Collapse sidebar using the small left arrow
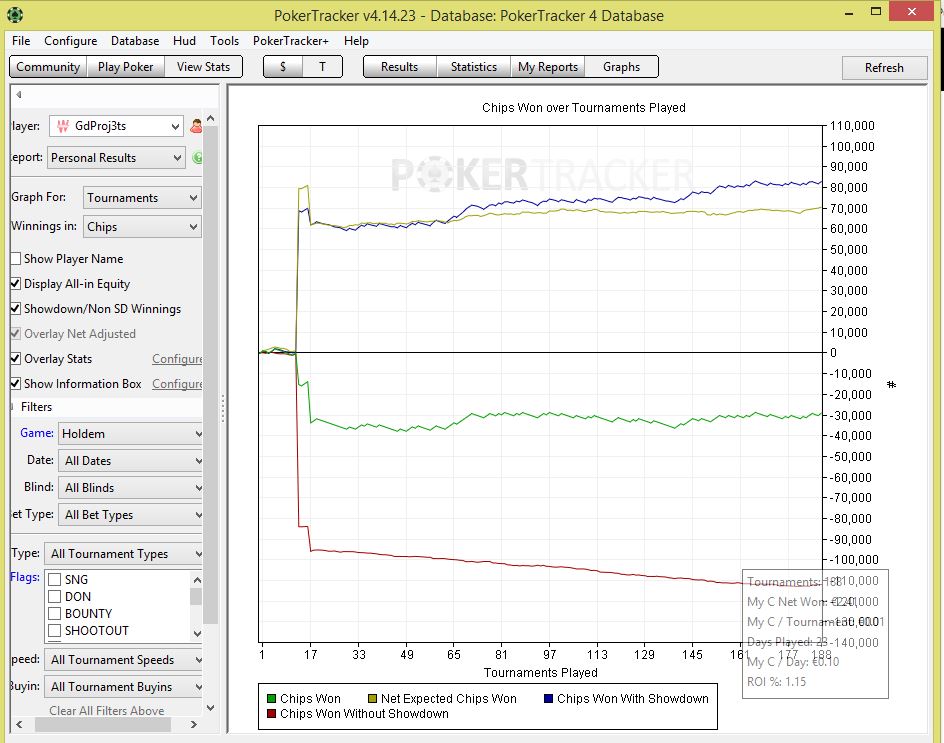Image resolution: width=944 pixels, height=743 pixels. tap(19, 95)
